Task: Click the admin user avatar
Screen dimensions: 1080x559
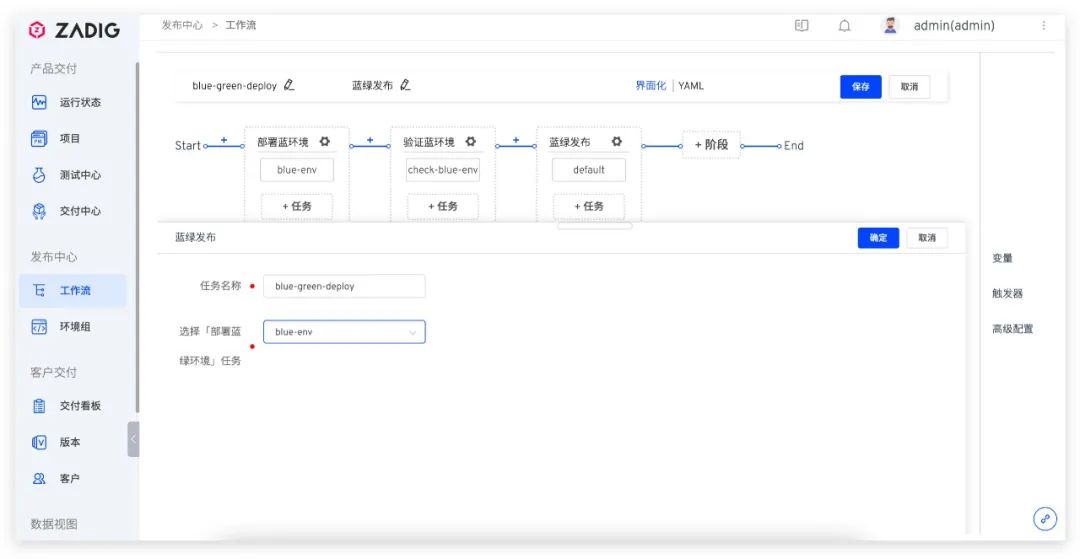Action: (890, 25)
